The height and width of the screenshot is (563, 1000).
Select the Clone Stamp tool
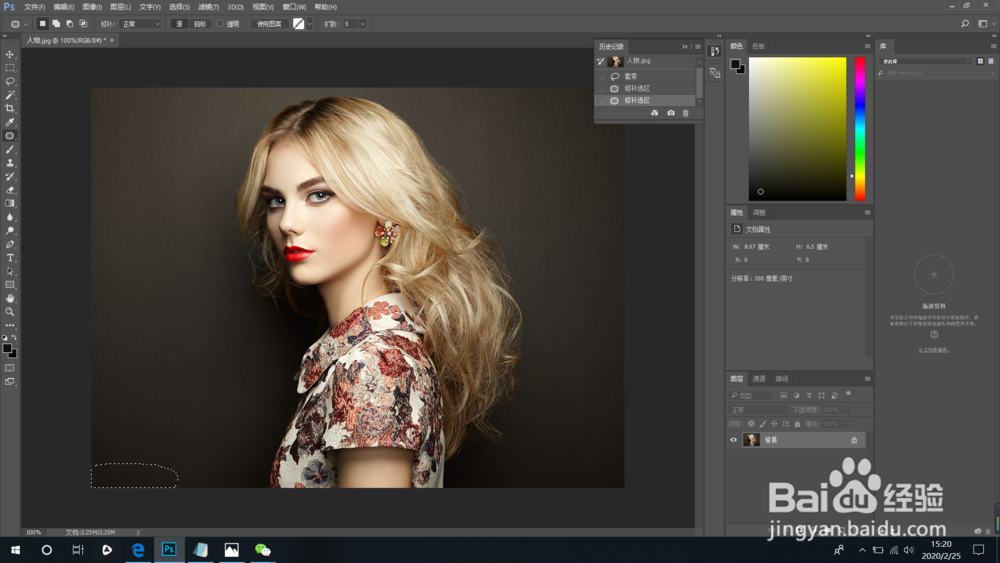[10, 163]
